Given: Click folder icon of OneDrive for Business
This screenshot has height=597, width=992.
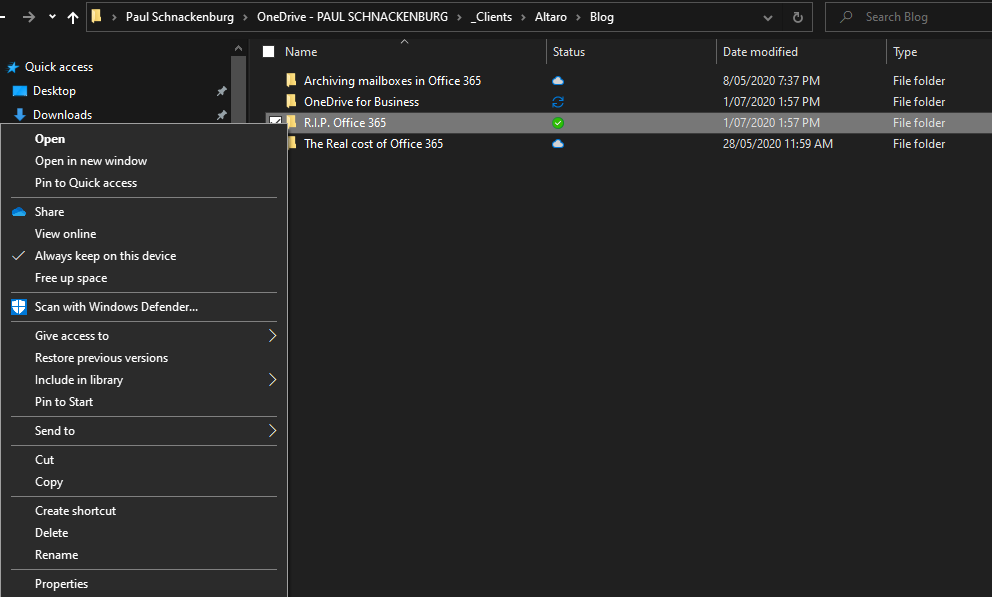Looking at the screenshot, I should click(291, 101).
